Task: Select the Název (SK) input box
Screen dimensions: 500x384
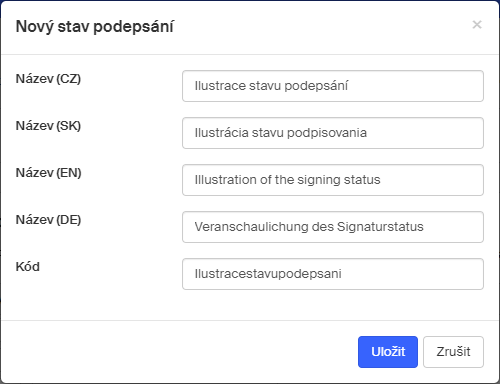Action: 333,133
